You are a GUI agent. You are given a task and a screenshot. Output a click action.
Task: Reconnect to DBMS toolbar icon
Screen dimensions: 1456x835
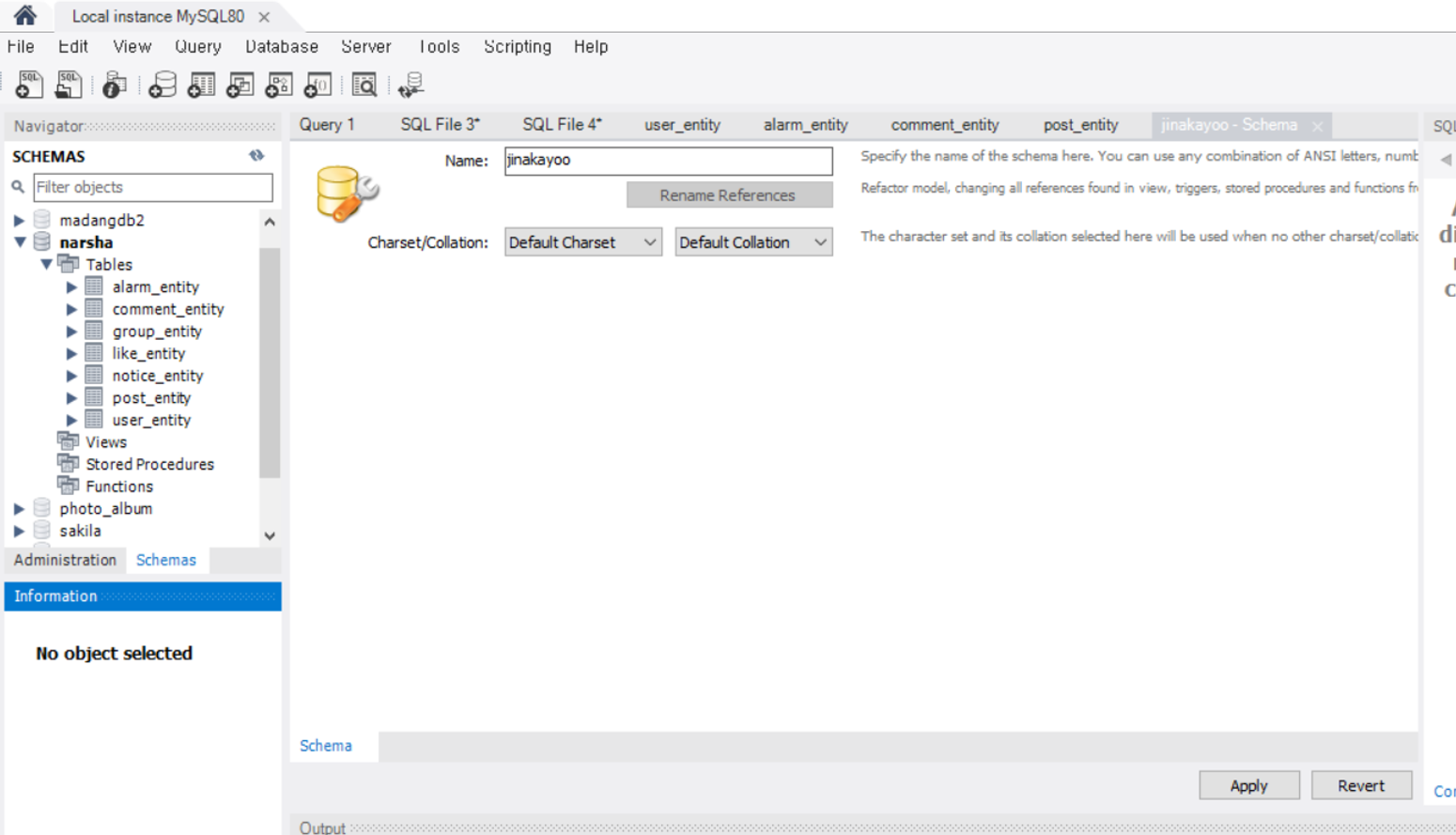pyautogui.click(x=410, y=85)
